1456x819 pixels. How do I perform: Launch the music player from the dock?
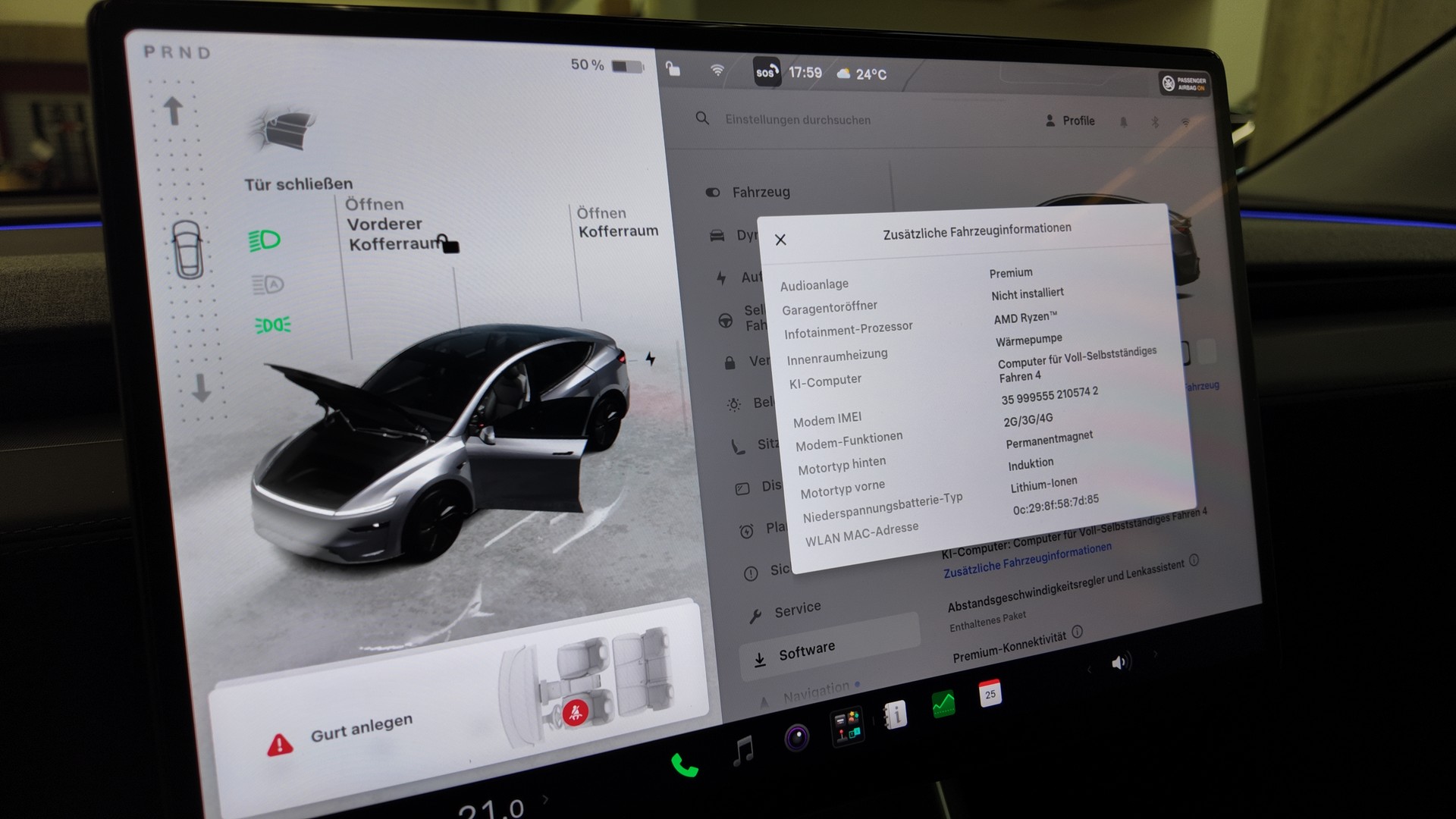(744, 750)
